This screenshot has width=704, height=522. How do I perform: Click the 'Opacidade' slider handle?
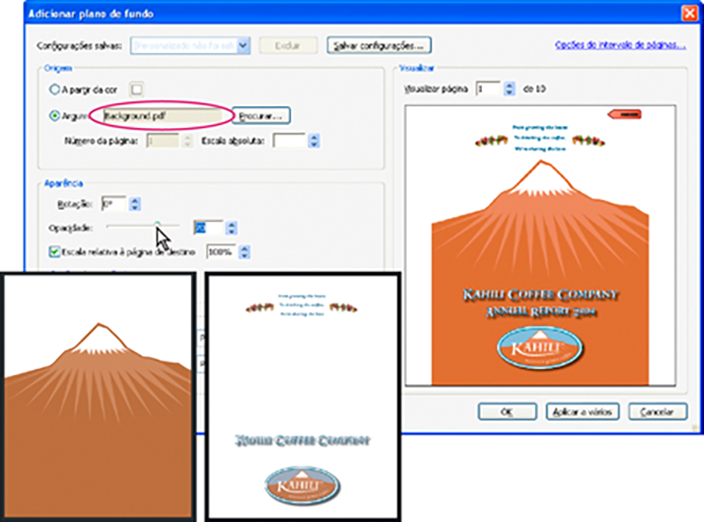tap(157, 224)
